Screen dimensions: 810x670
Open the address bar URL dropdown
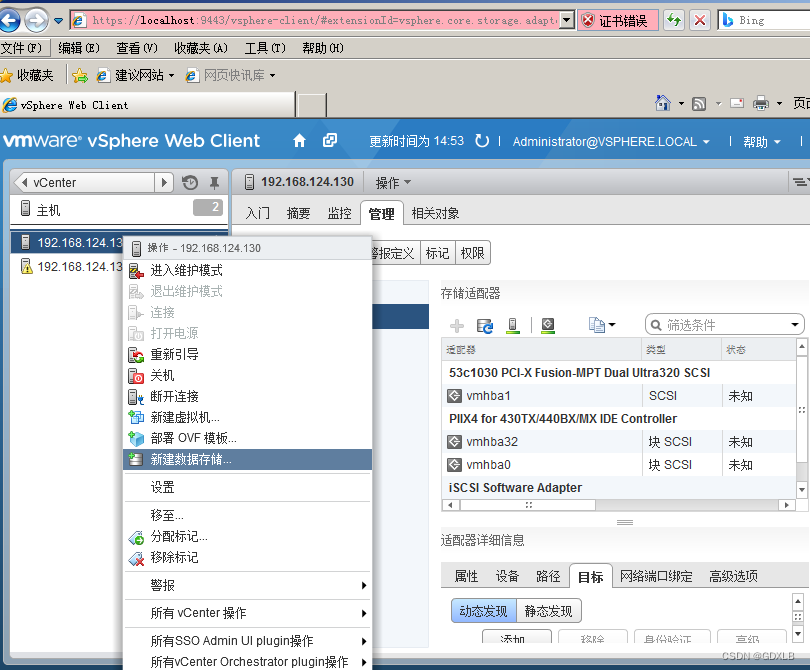click(567, 21)
